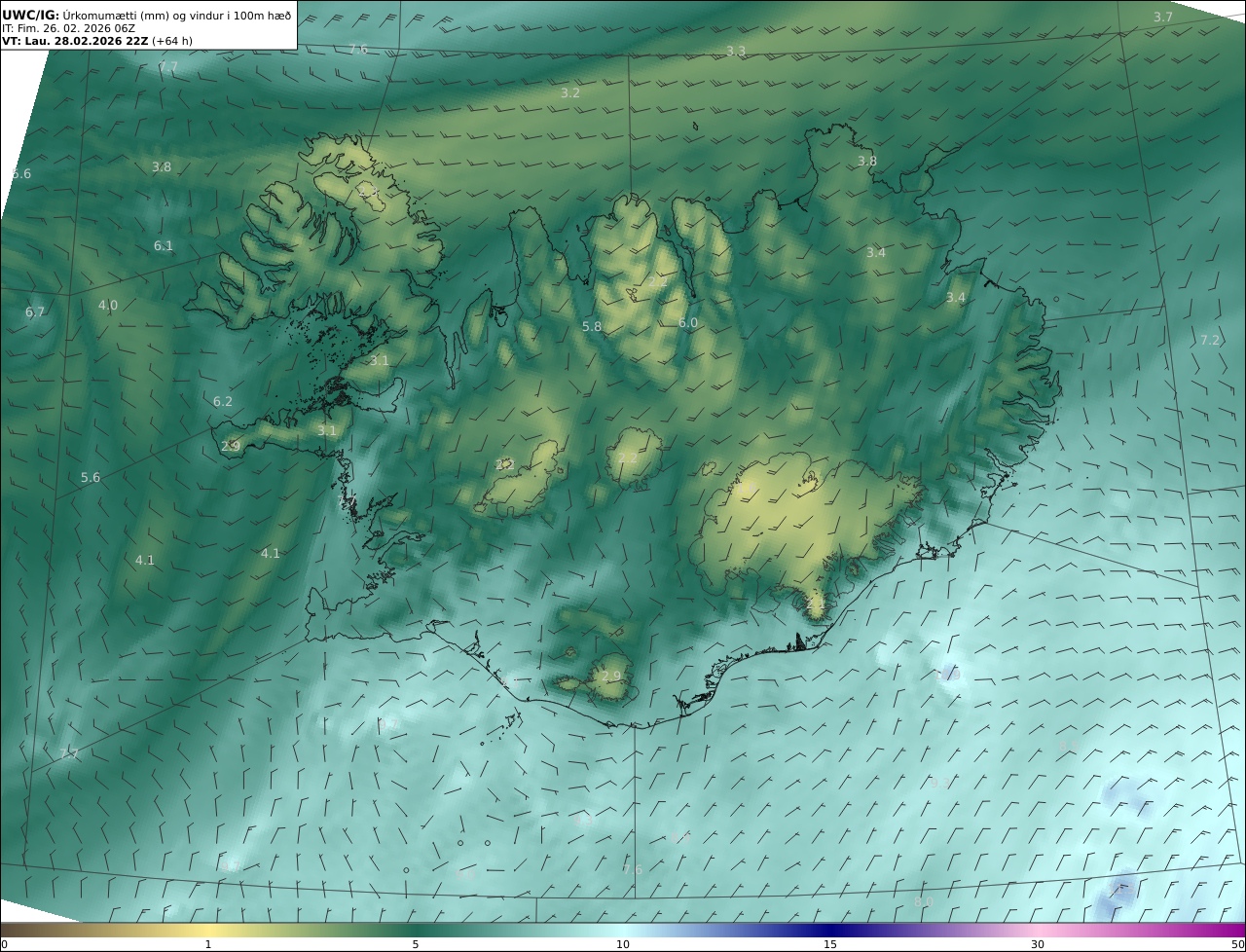Click the colorbar tick label 15
This screenshot has height=952, width=1246.
pyautogui.click(x=830, y=944)
